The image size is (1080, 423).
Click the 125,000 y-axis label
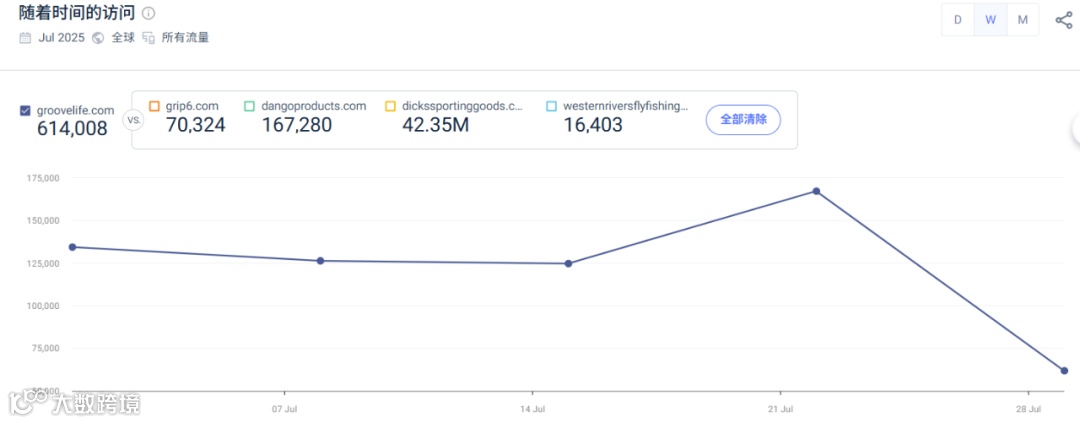(45, 263)
